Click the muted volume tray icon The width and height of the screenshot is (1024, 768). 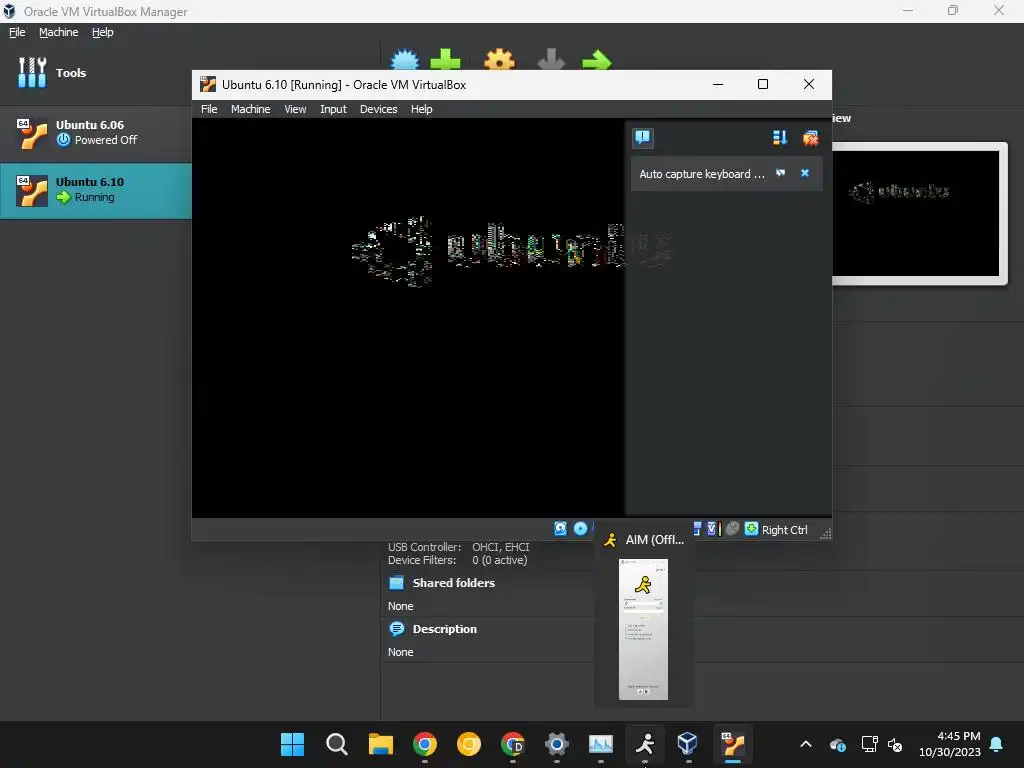pyautogui.click(x=895, y=744)
